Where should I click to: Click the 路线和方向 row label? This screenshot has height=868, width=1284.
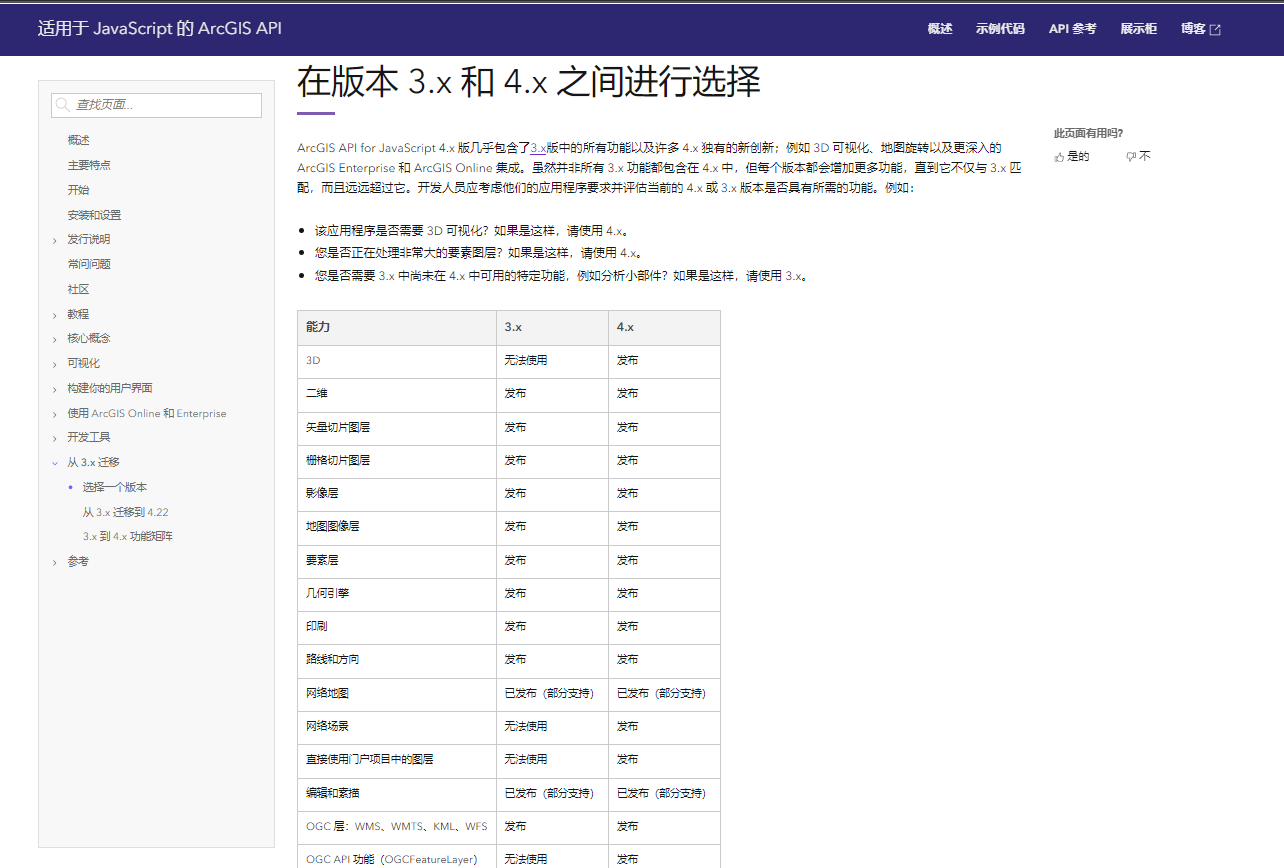333,660
